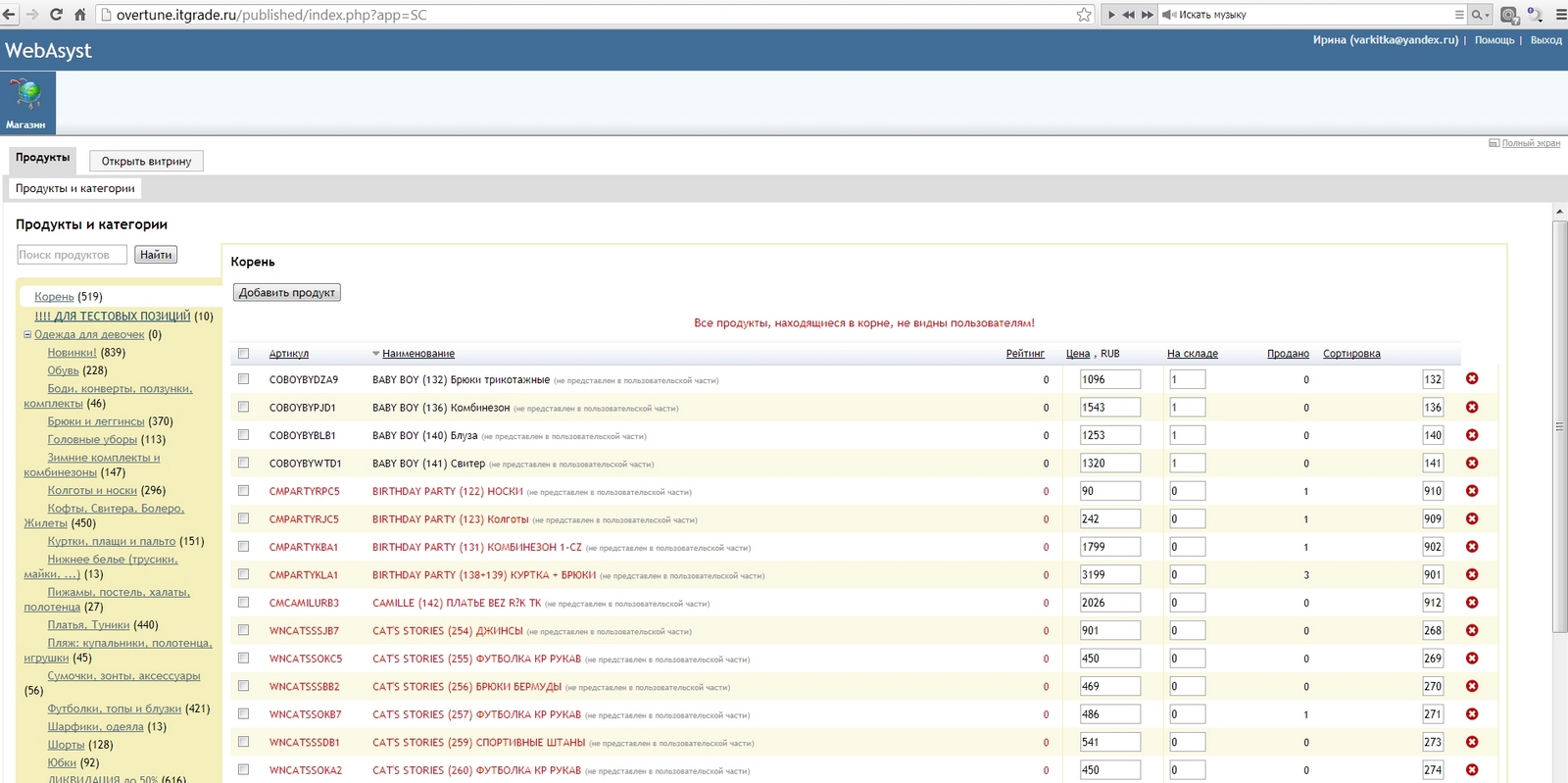1568x783 pixels.
Task: Remove product COBOYBYBLB1 via its red X icon
Action: tap(1472, 435)
